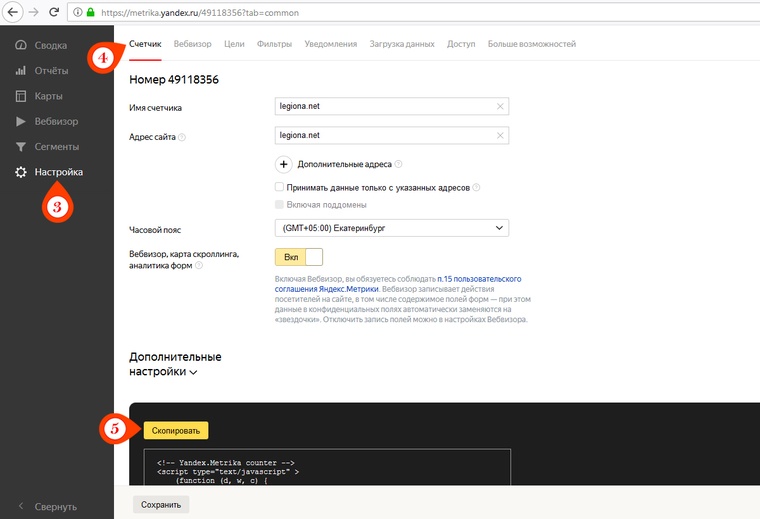This screenshot has height=519, width=760.
Task: Click the Настройка gear icon
Action: pos(20,172)
